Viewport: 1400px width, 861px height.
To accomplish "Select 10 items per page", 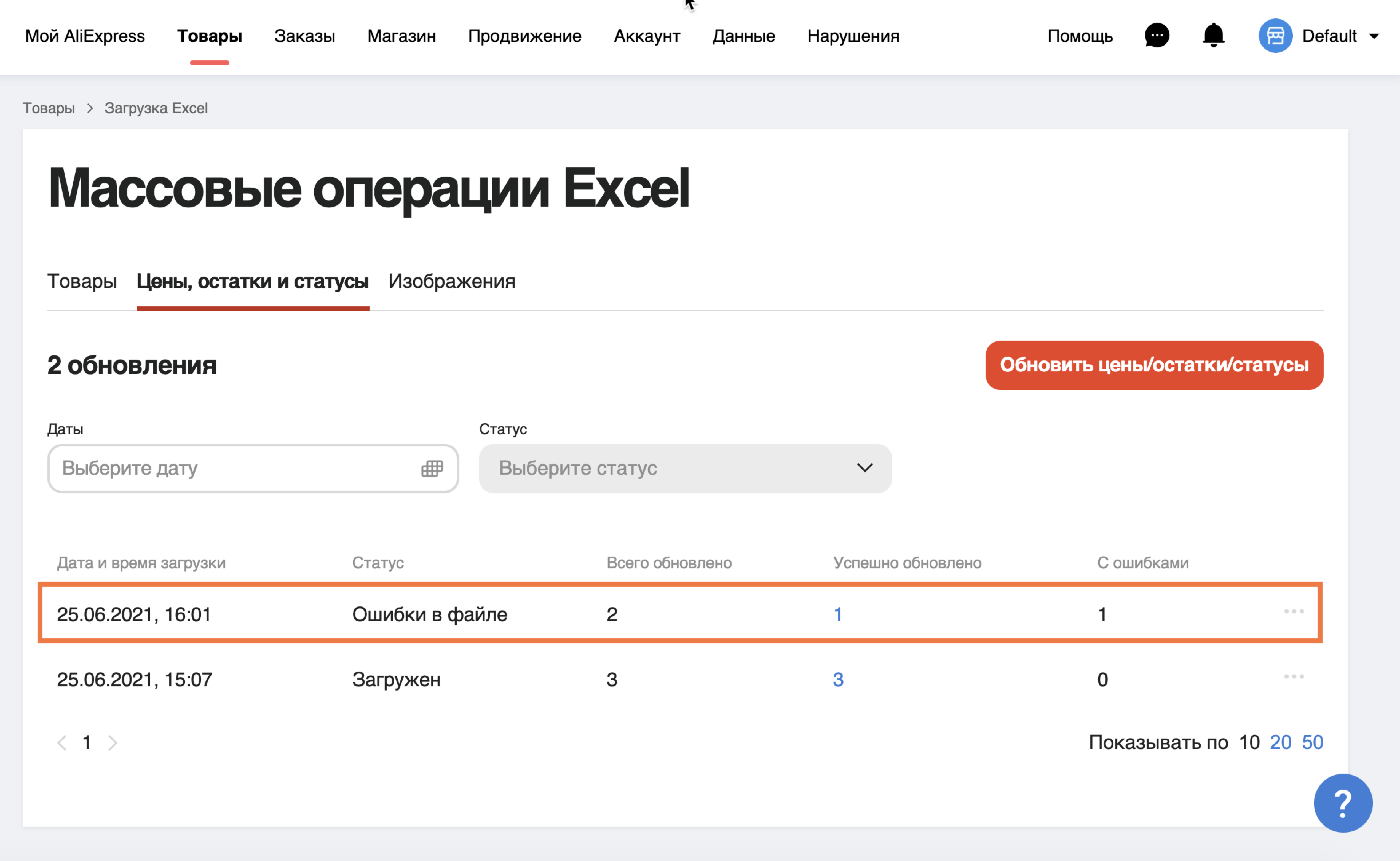I will tap(1249, 742).
